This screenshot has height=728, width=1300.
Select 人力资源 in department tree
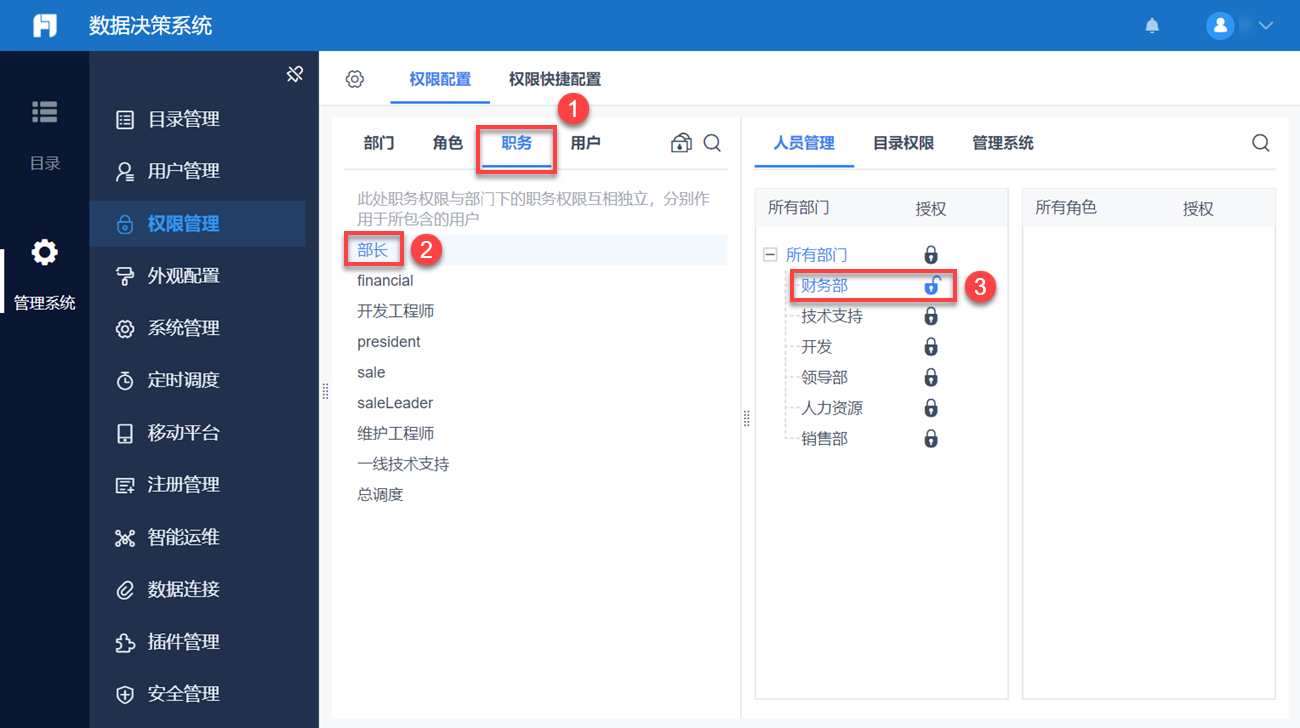832,408
